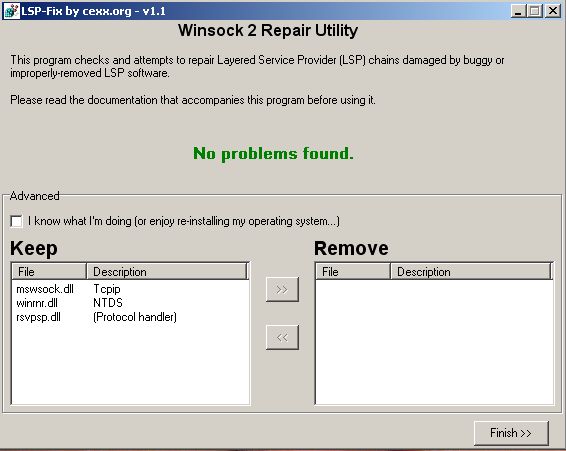566x451 pixels.
Task: Click the Finish >> button
Action: (x=511, y=433)
